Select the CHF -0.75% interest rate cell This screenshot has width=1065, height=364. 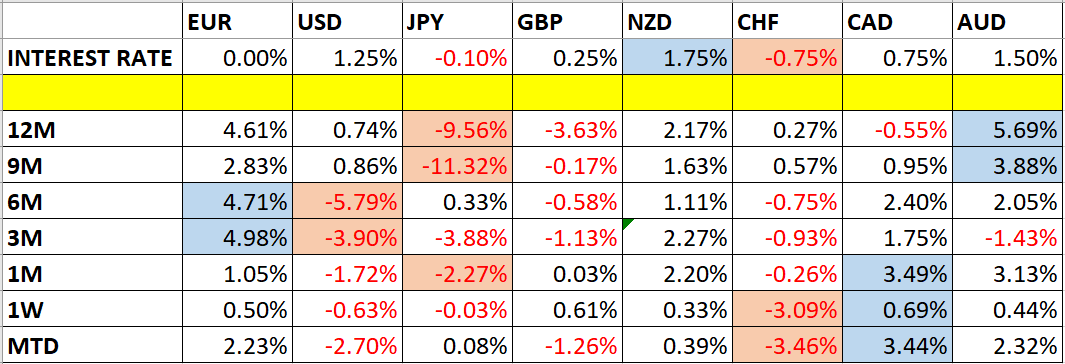(x=788, y=58)
